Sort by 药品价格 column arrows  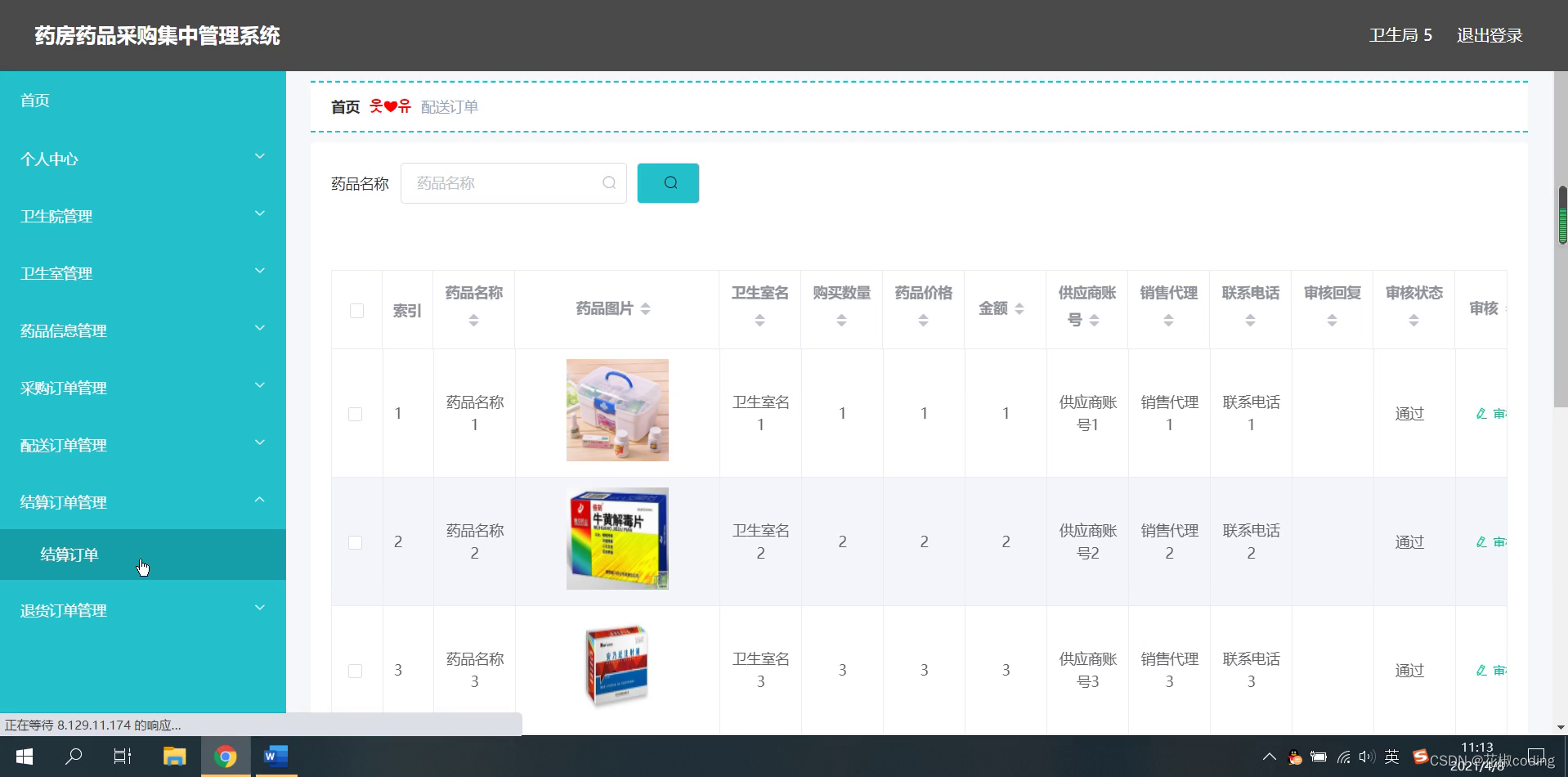coord(923,321)
